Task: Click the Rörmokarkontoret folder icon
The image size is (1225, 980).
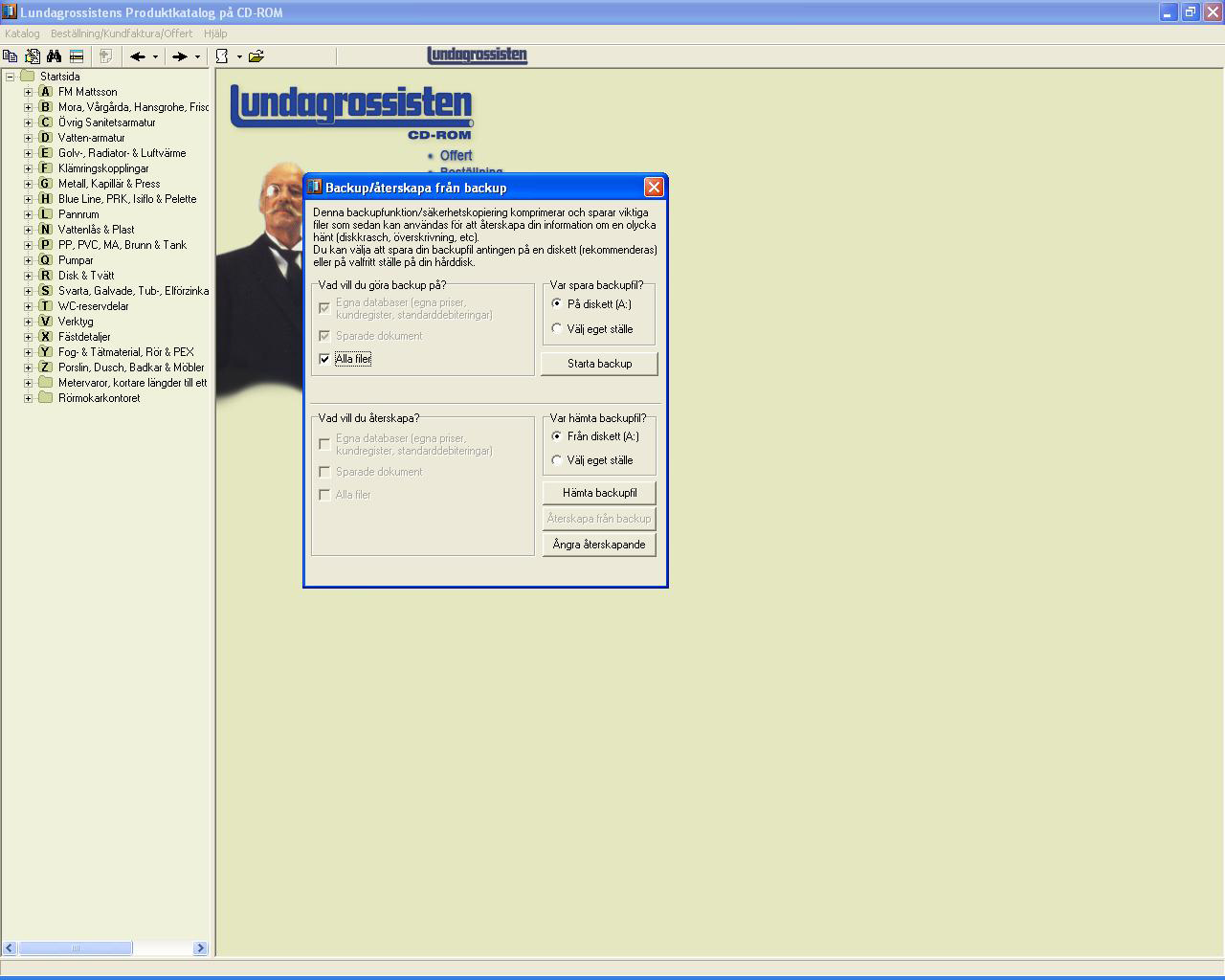Action: click(x=45, y=398)
